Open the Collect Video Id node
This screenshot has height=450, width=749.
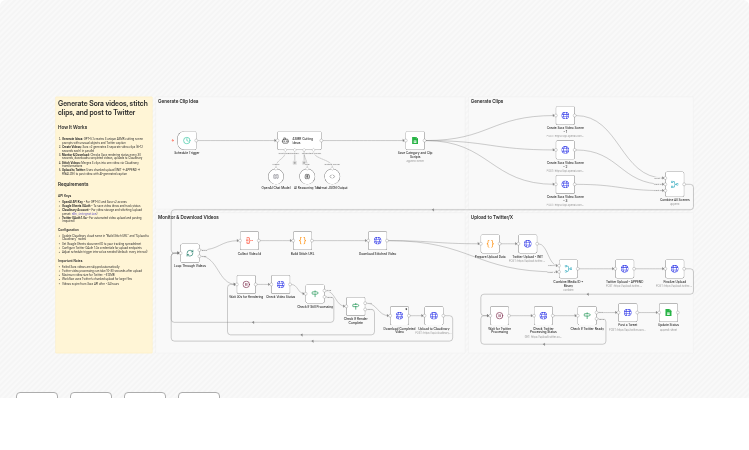coord(249,240)
